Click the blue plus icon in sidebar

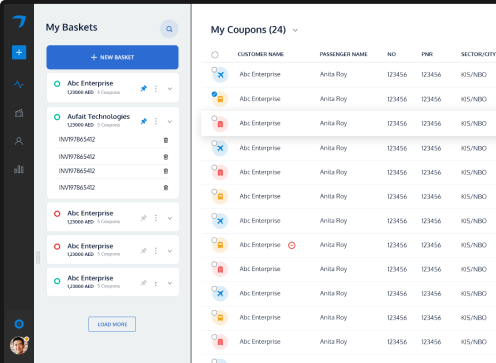(x=19, y=52)
